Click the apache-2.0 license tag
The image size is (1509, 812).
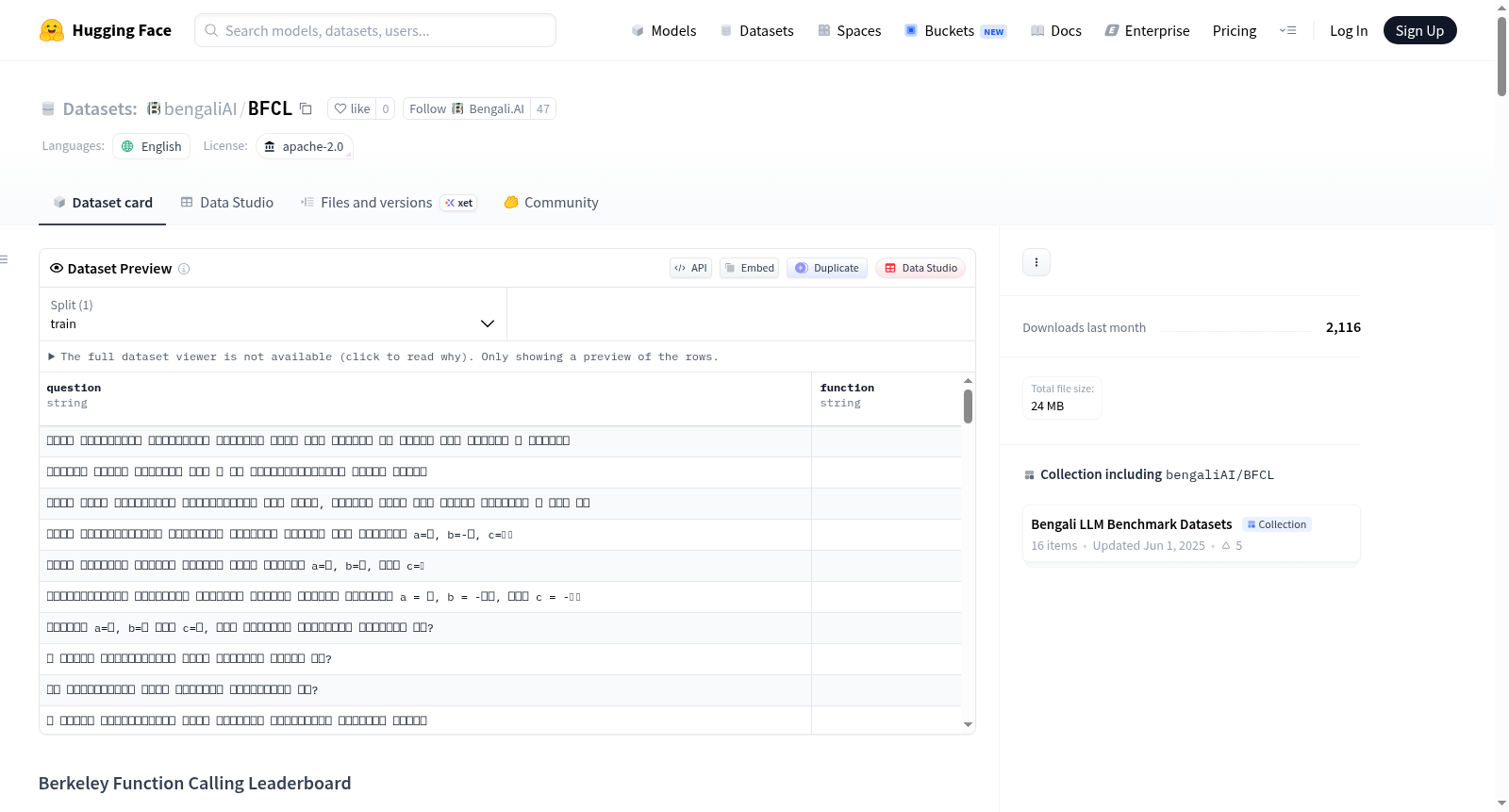click(304, 146)
